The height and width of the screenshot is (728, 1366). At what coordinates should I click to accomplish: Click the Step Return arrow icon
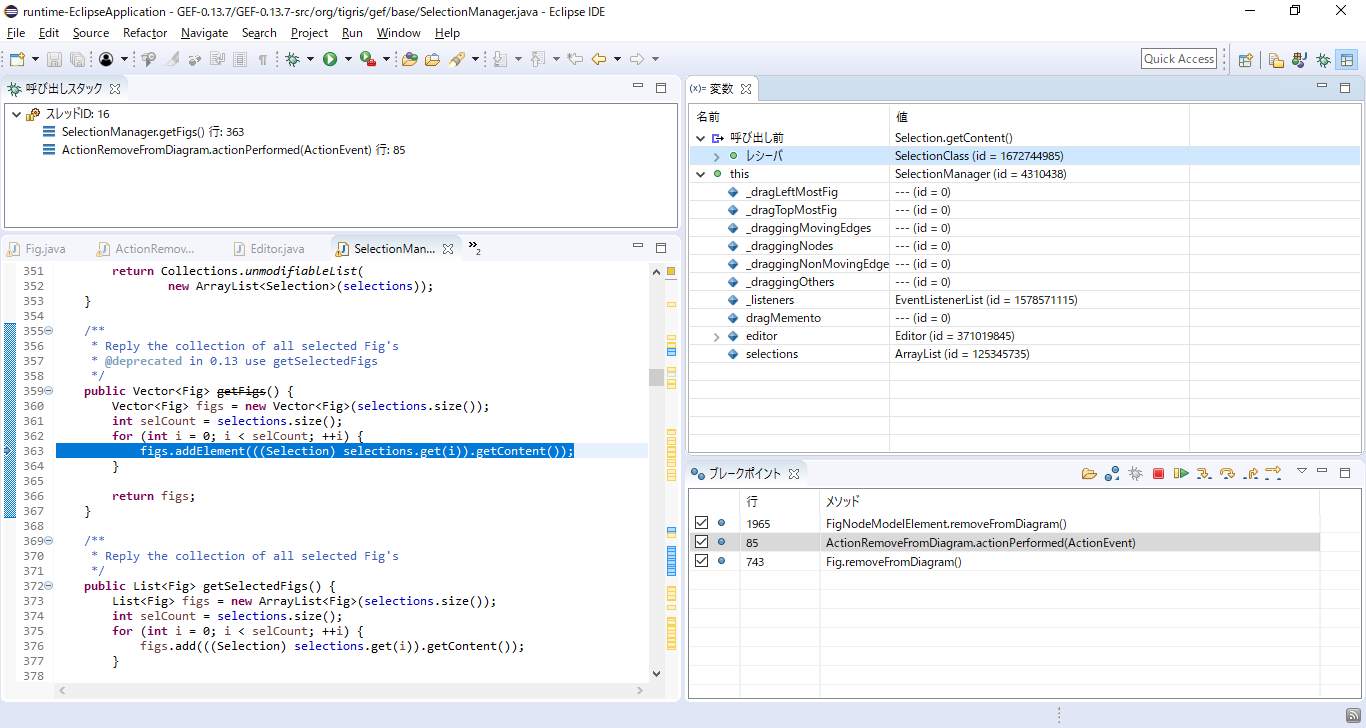point(1250,473)
